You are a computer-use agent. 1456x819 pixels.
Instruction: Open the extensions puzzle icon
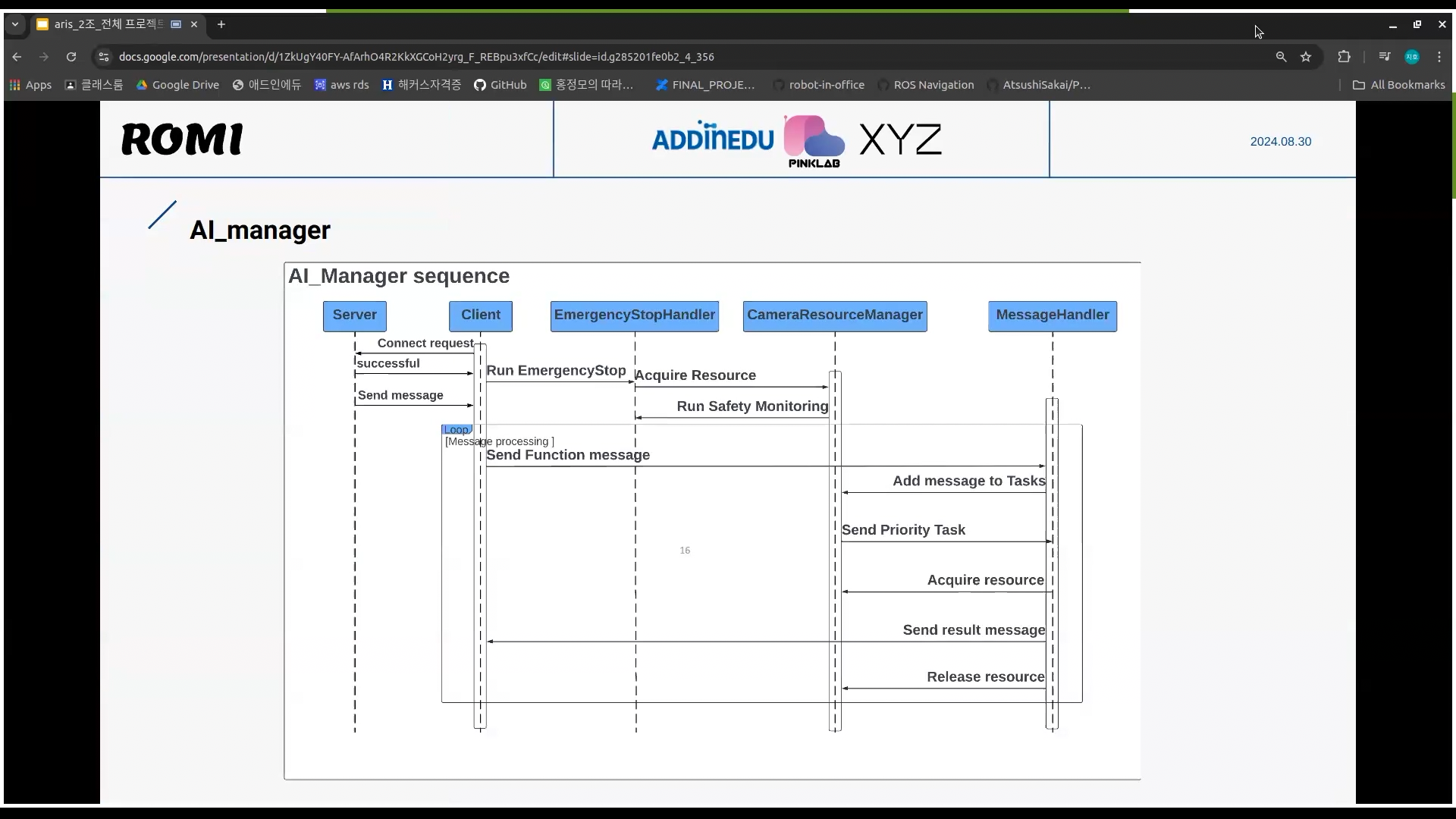(1344, 57)
